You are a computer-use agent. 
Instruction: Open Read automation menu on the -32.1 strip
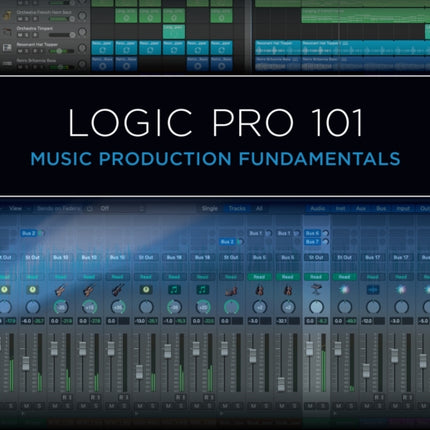pyautogui.click(x=287, y=277)
